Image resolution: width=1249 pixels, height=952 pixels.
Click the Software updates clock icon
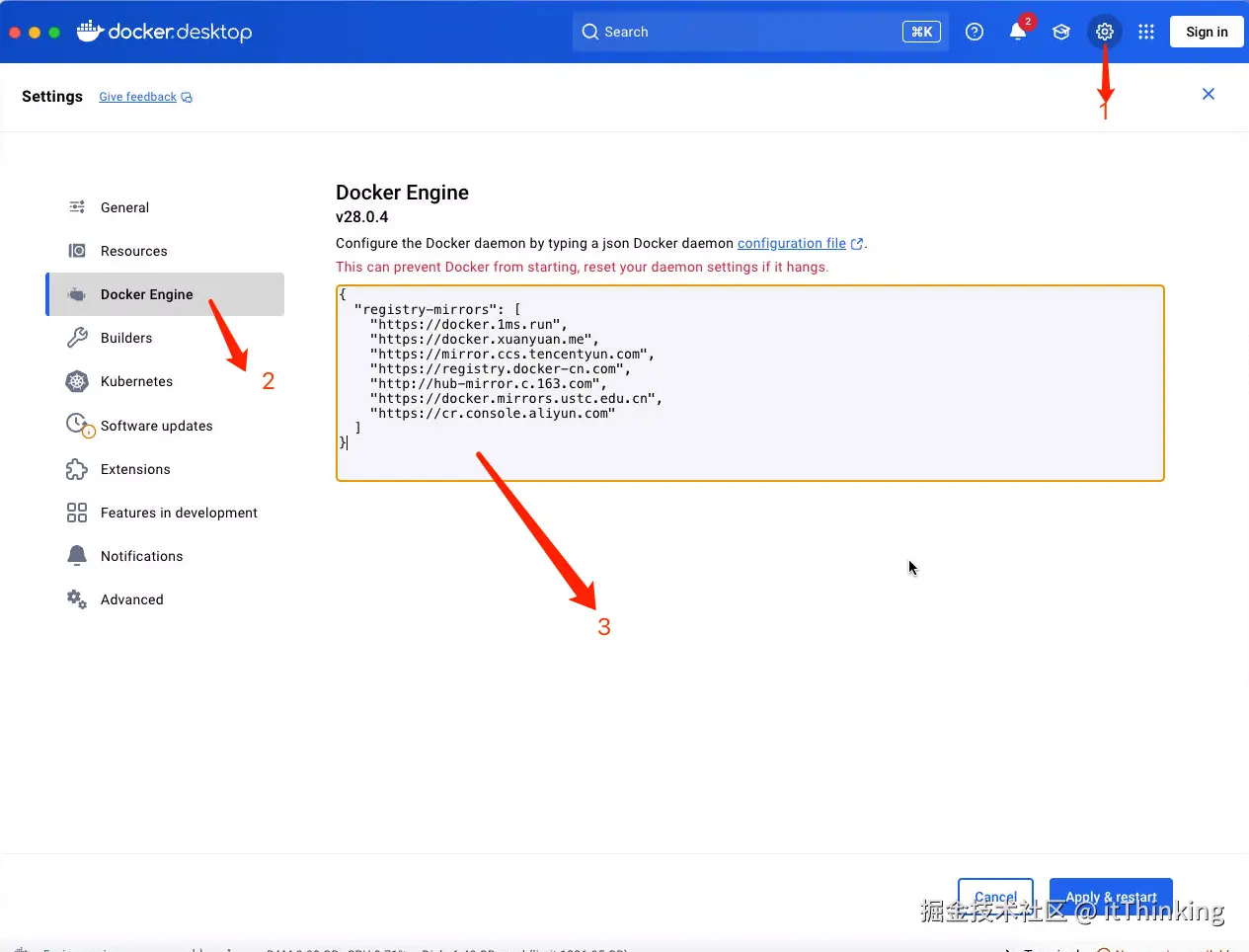[79, 425]
